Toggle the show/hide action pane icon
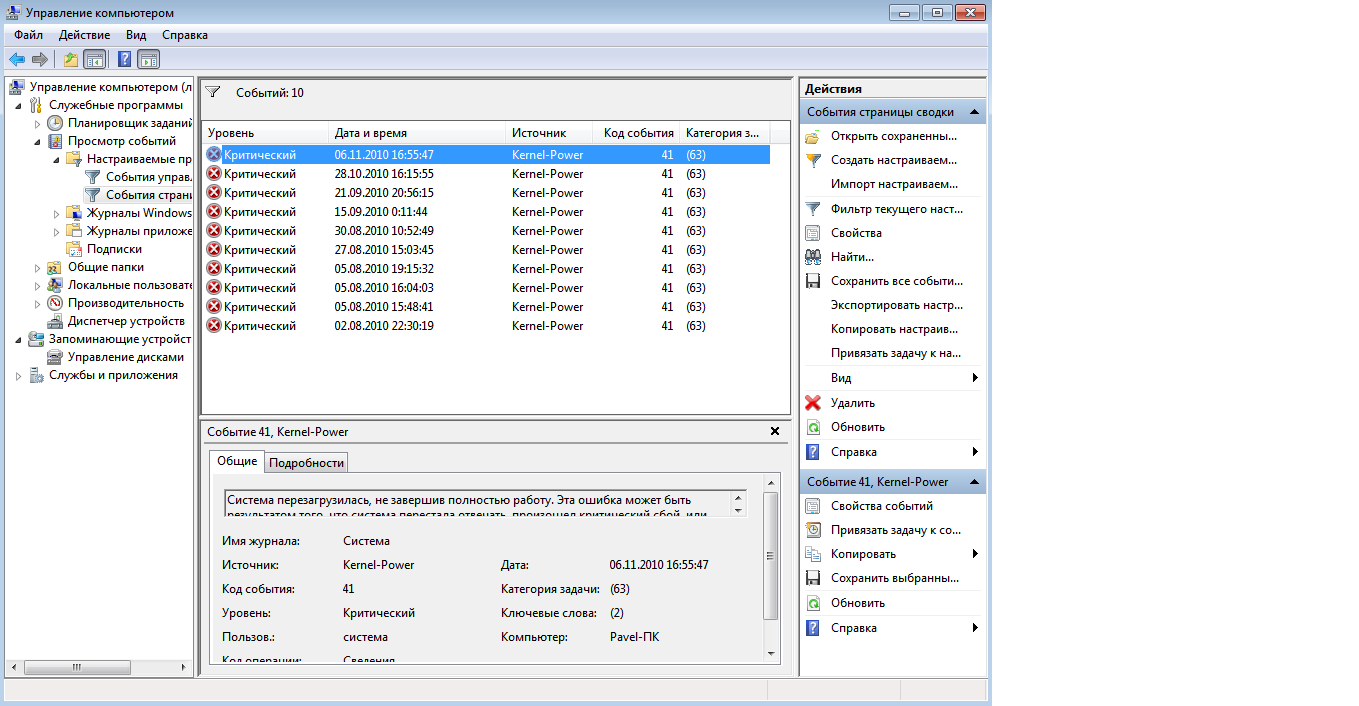Image resolution: width=1359 pixels, height=706 pixels. pyautogui.click(x=148, y=59)
